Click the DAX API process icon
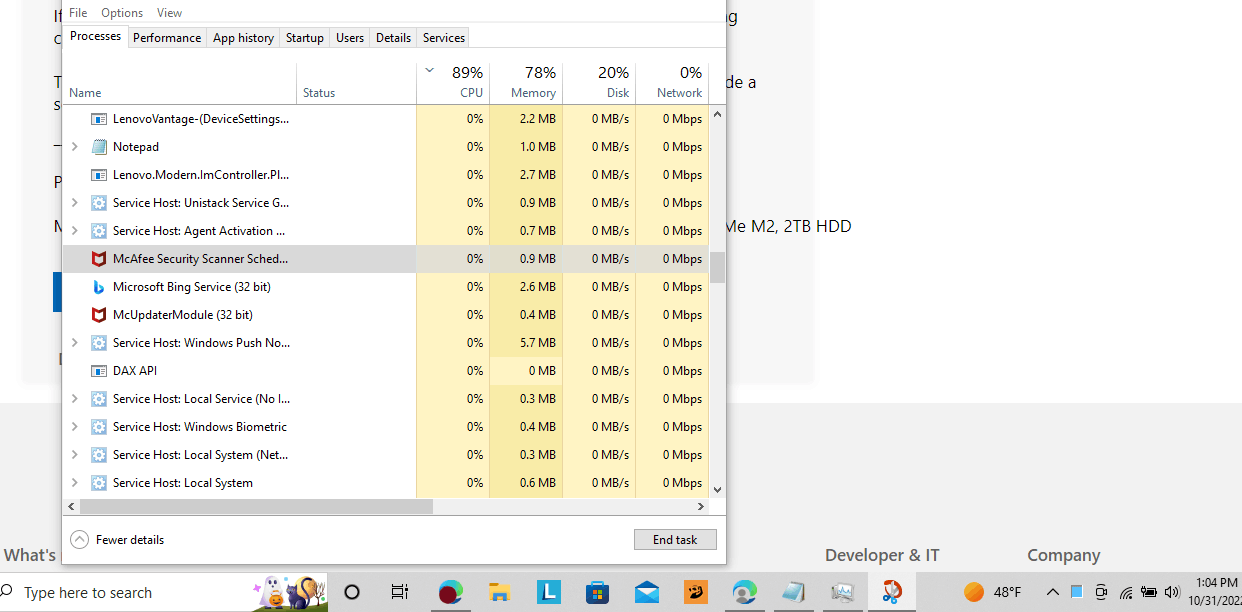Image resolution: width=1242 pixels, height=612 pixels. pyautogui.click(x=99, y=371)
